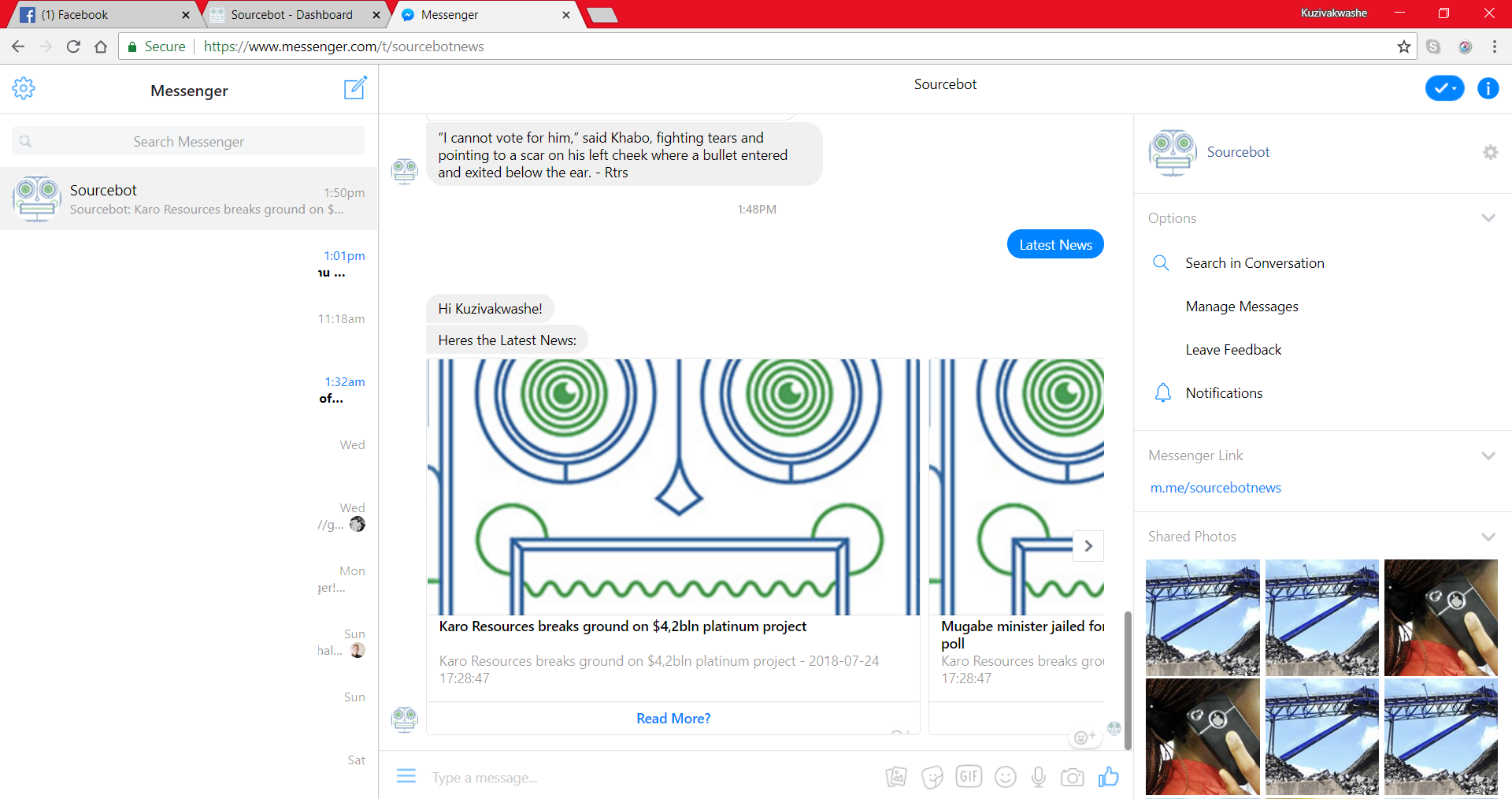Open the conversation timestamped 1:01pm
This screenshot has height=799, width=1512.
(x=189, y=262)
